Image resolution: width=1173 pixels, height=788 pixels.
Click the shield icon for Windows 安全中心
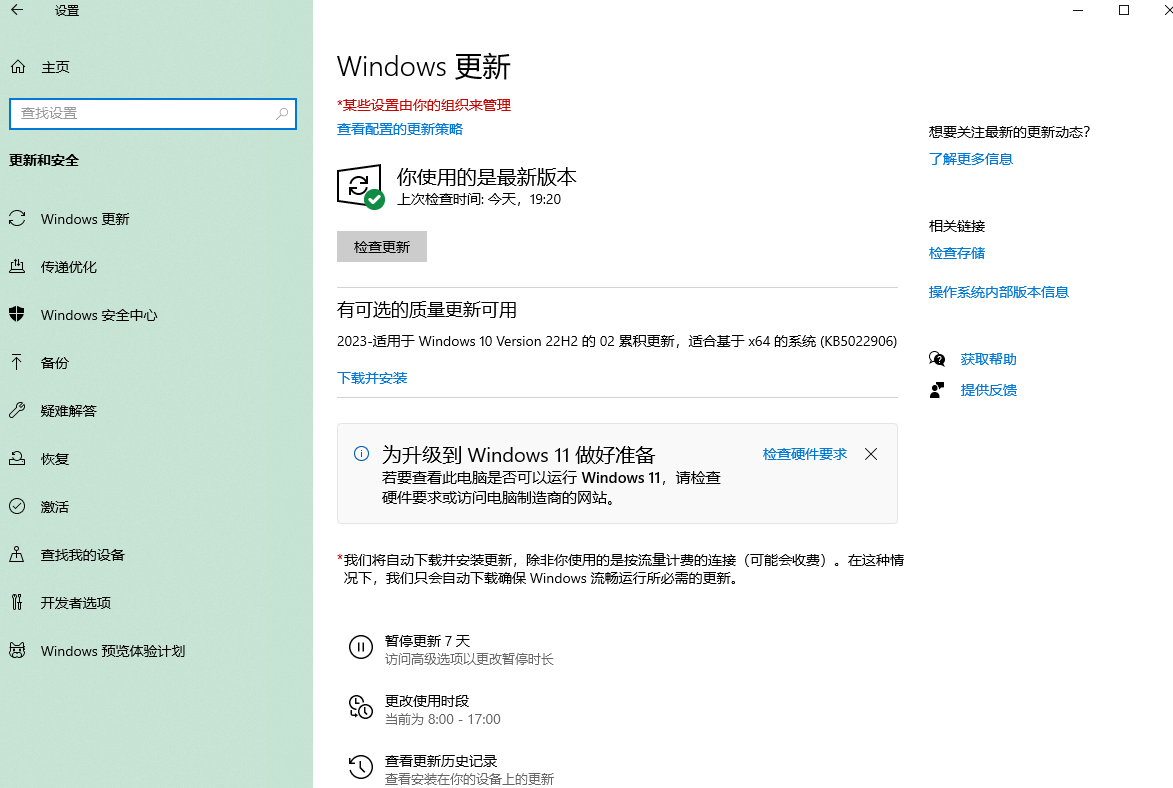[17, 314]
